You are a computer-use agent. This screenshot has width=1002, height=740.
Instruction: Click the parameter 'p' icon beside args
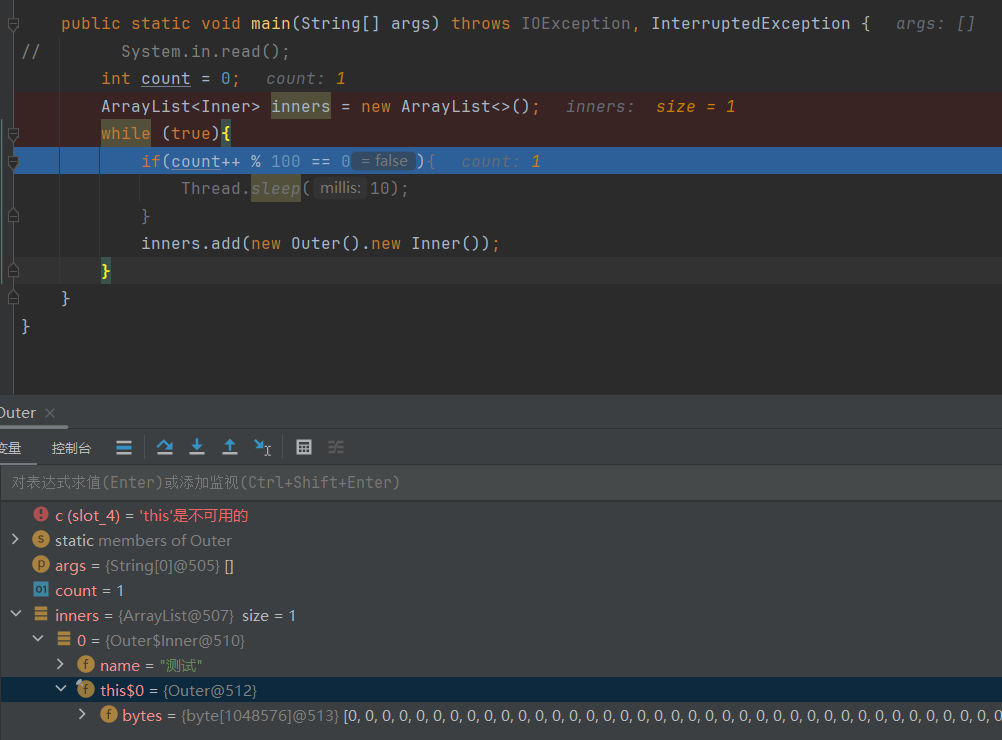tap(41, 564)
